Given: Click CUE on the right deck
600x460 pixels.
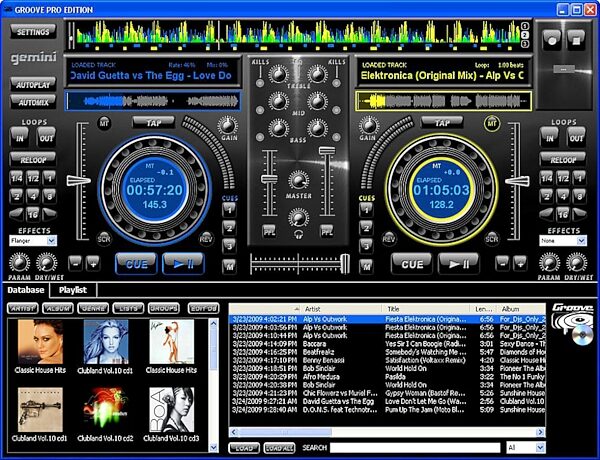Looking at the screenshot, I should (x=412, y=264).
